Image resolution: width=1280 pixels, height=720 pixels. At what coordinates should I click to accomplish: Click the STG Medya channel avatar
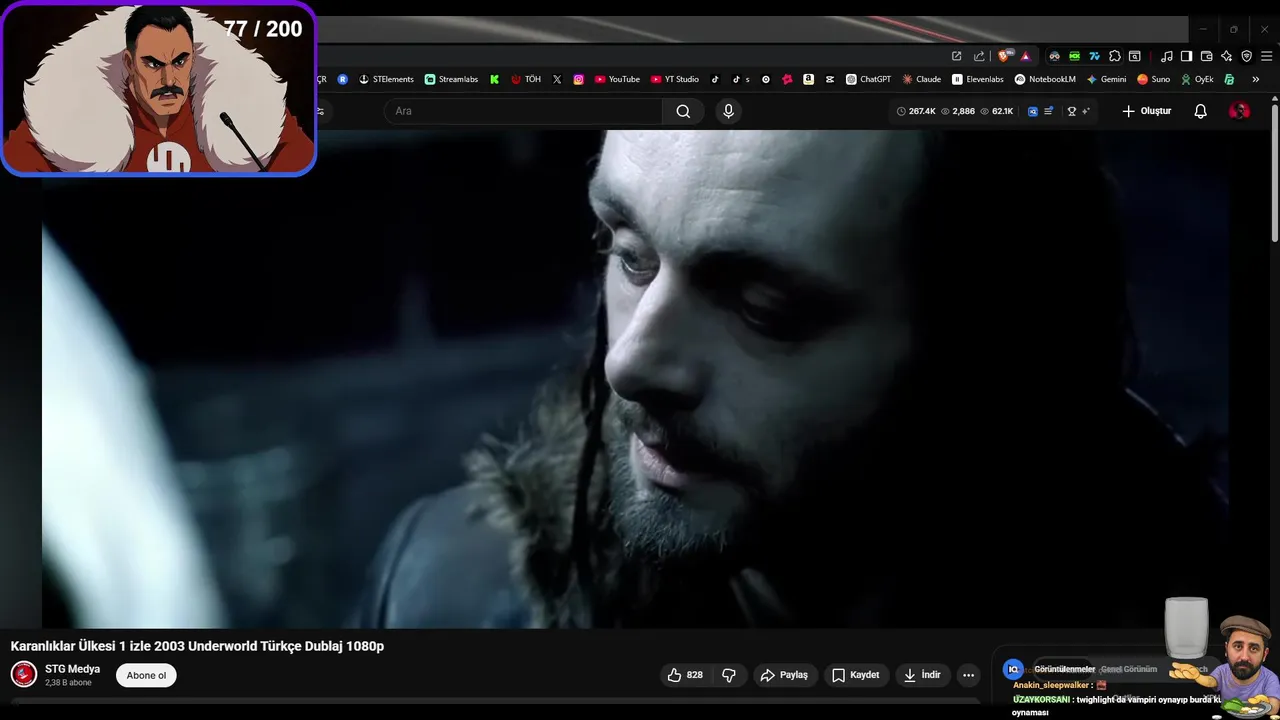24,675
